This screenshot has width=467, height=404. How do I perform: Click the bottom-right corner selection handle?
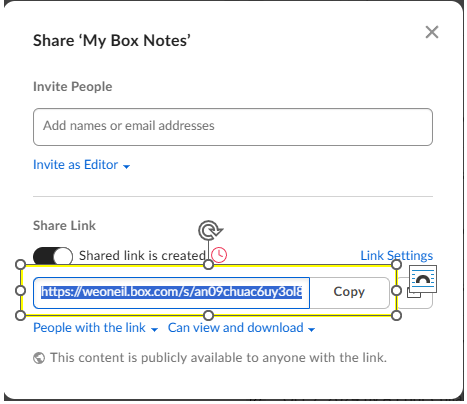pos(396,315)
